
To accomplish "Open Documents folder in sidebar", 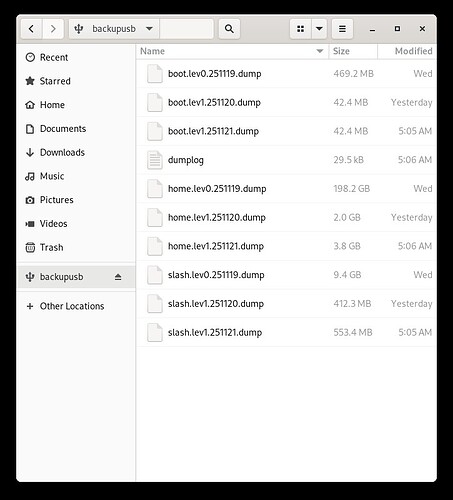I will 77,129.
